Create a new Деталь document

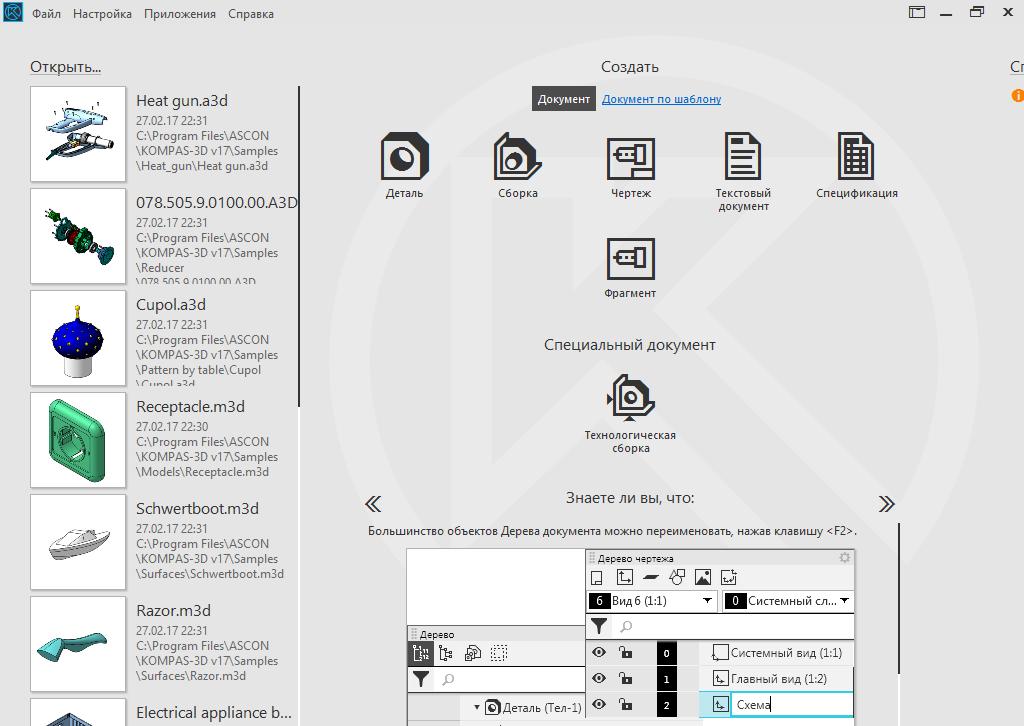click(x=404, y=158)
